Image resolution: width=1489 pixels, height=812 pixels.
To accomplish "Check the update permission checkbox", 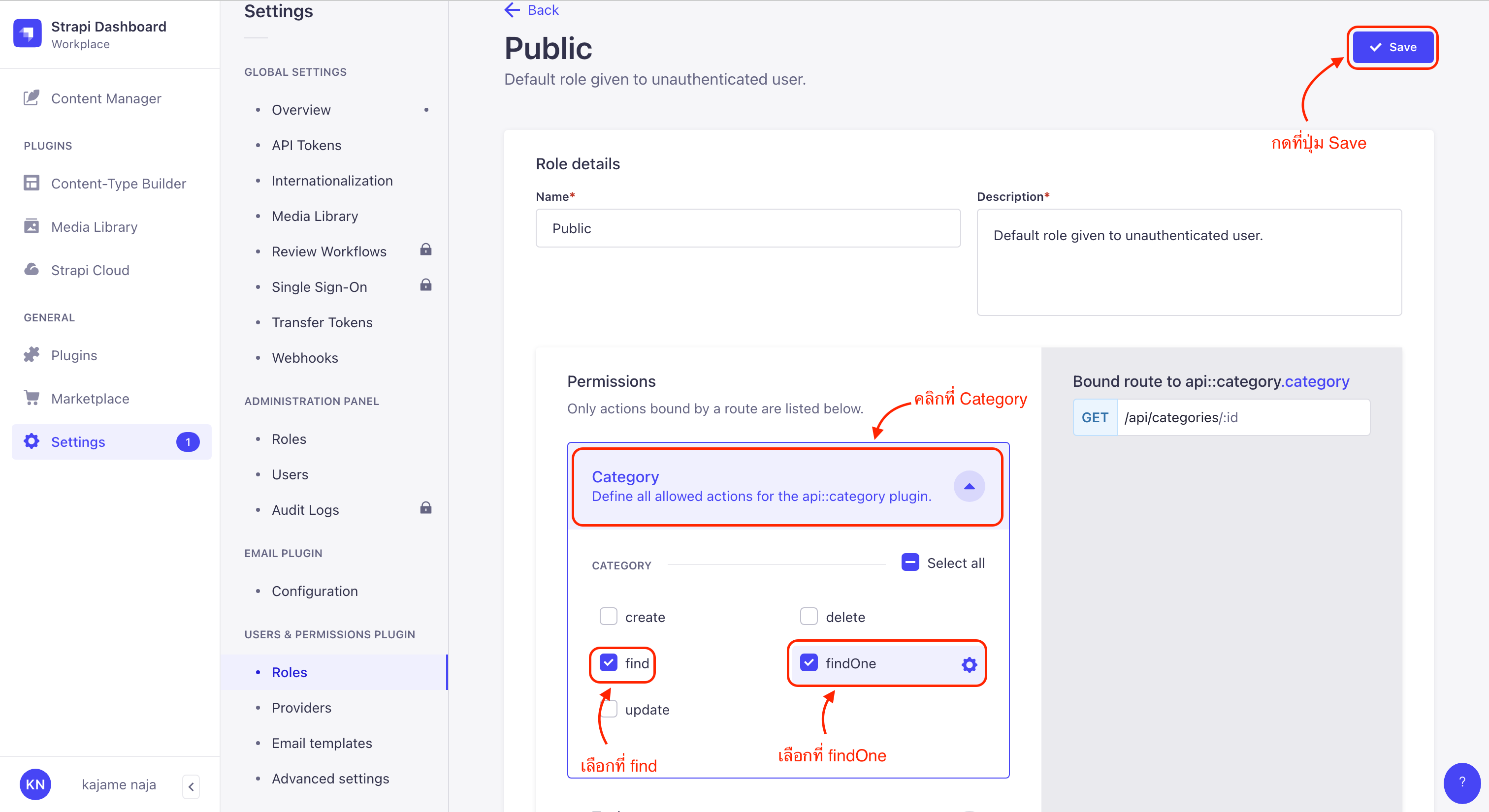I will point(608,709).
